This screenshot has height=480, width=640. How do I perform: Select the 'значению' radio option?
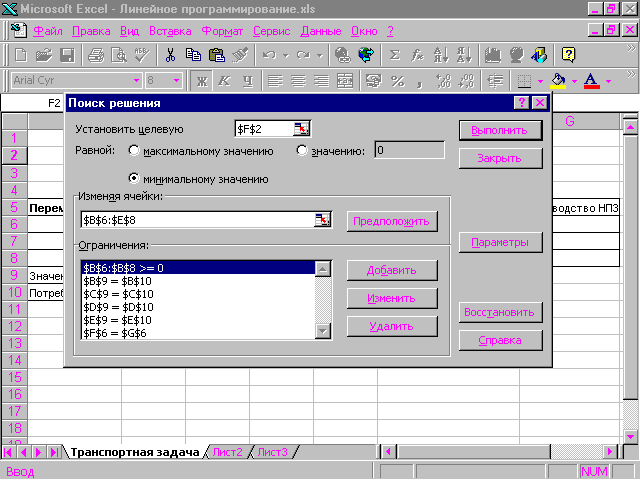tap(302, 151)
